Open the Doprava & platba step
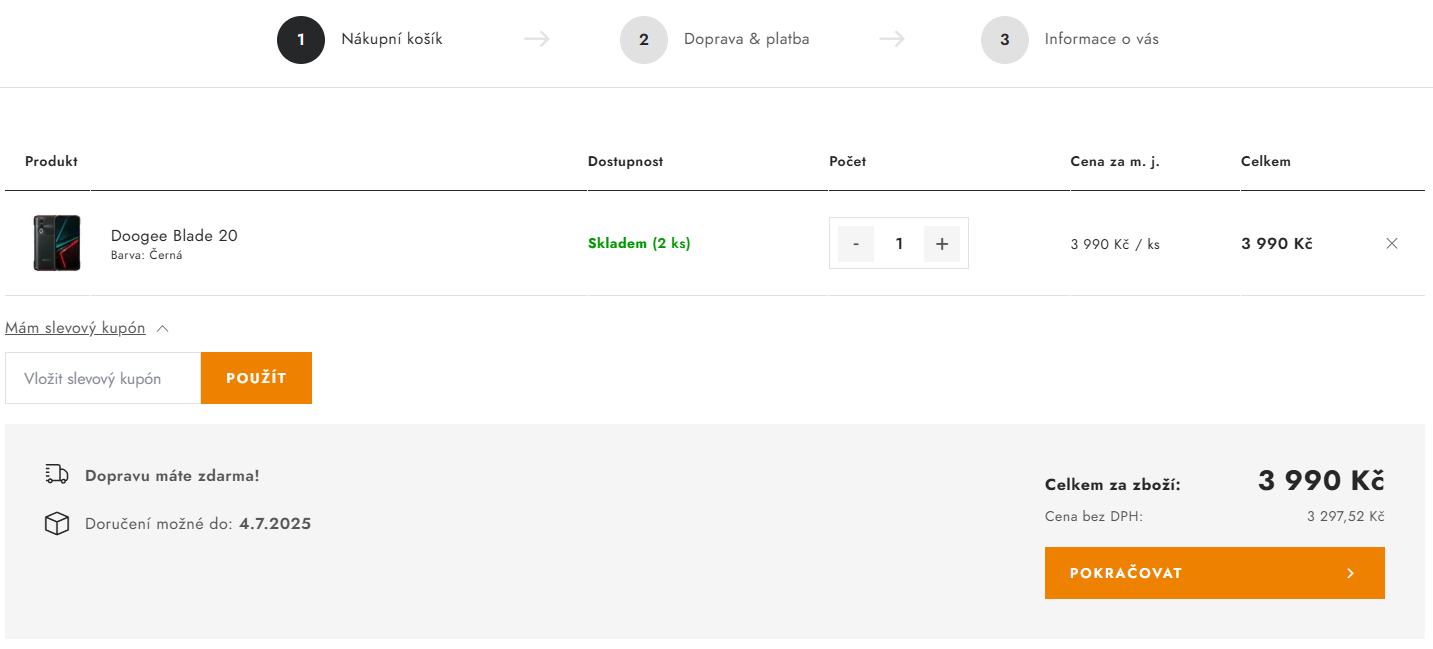Screen dimensions: 1433x649 coord(746,39)
